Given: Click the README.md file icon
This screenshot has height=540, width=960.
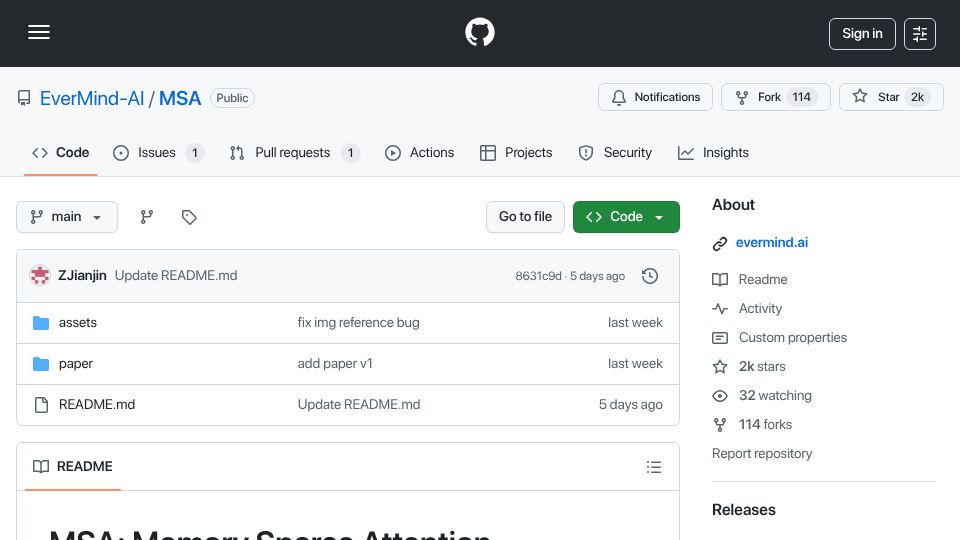Looking at the screenshot, I should (41, 405).
